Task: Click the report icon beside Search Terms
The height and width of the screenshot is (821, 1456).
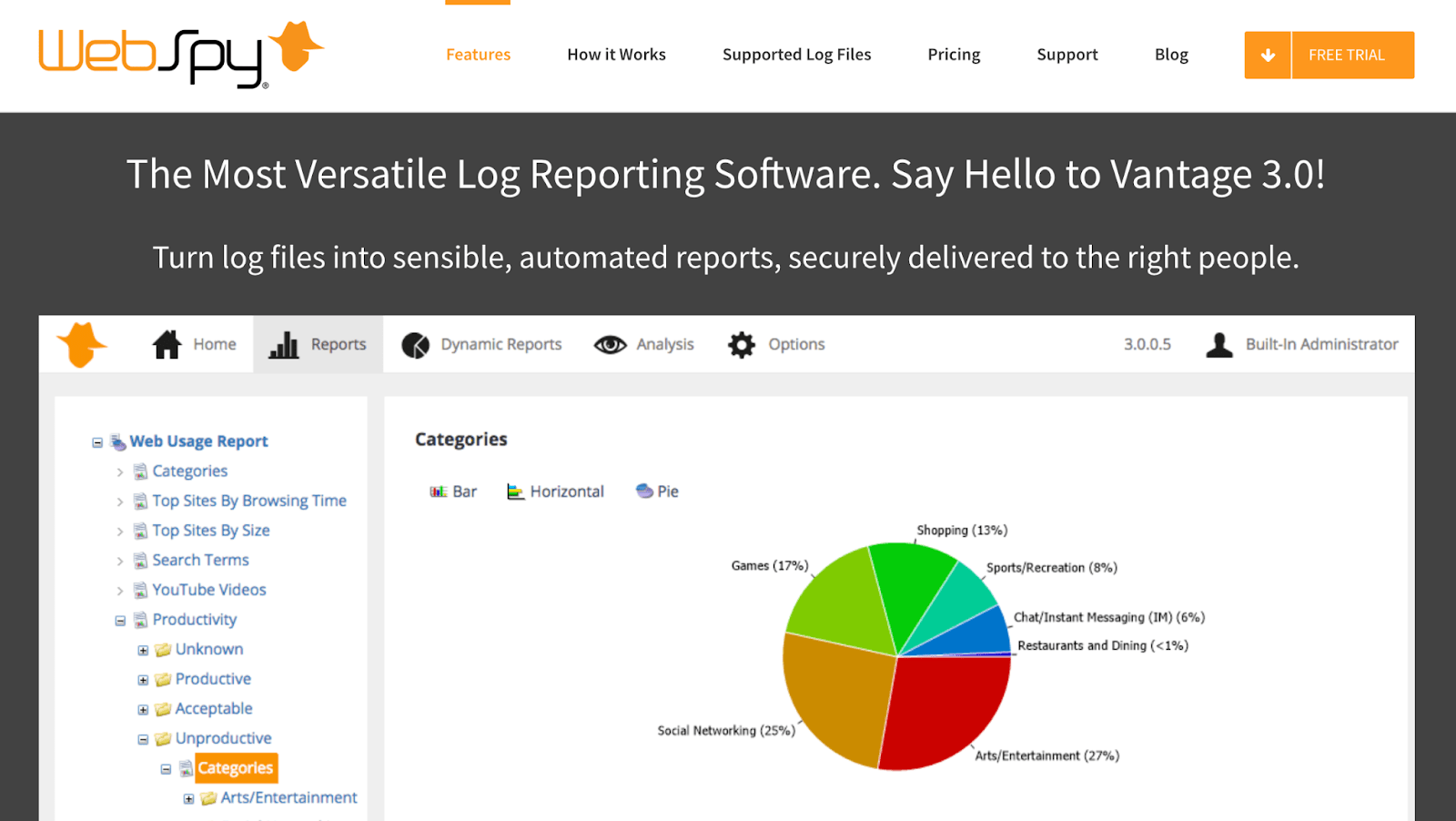Action: tap(140, 561)
